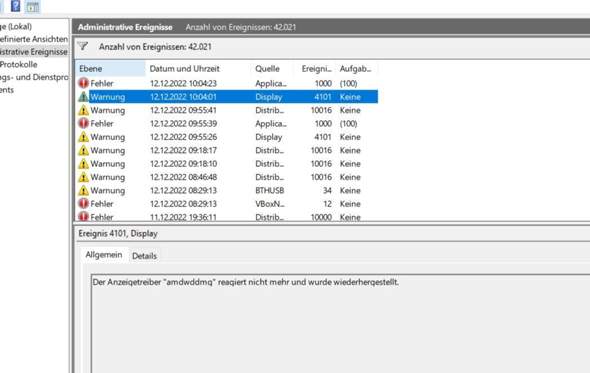The image size is (590, 373).
Task: Click the warning icon of the 08:46:48 event
Action: [84, 177]
